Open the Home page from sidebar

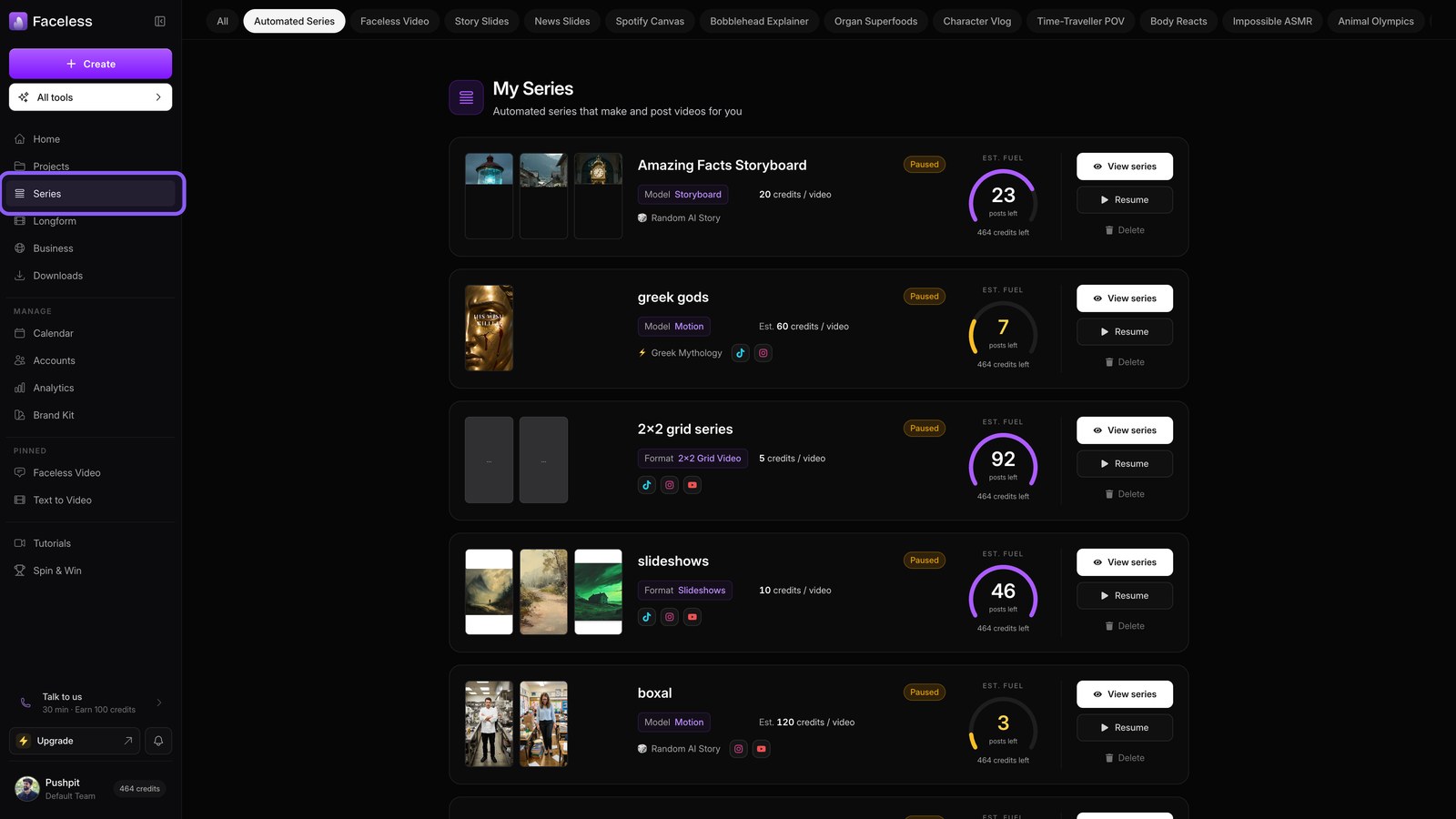[91, 139]
